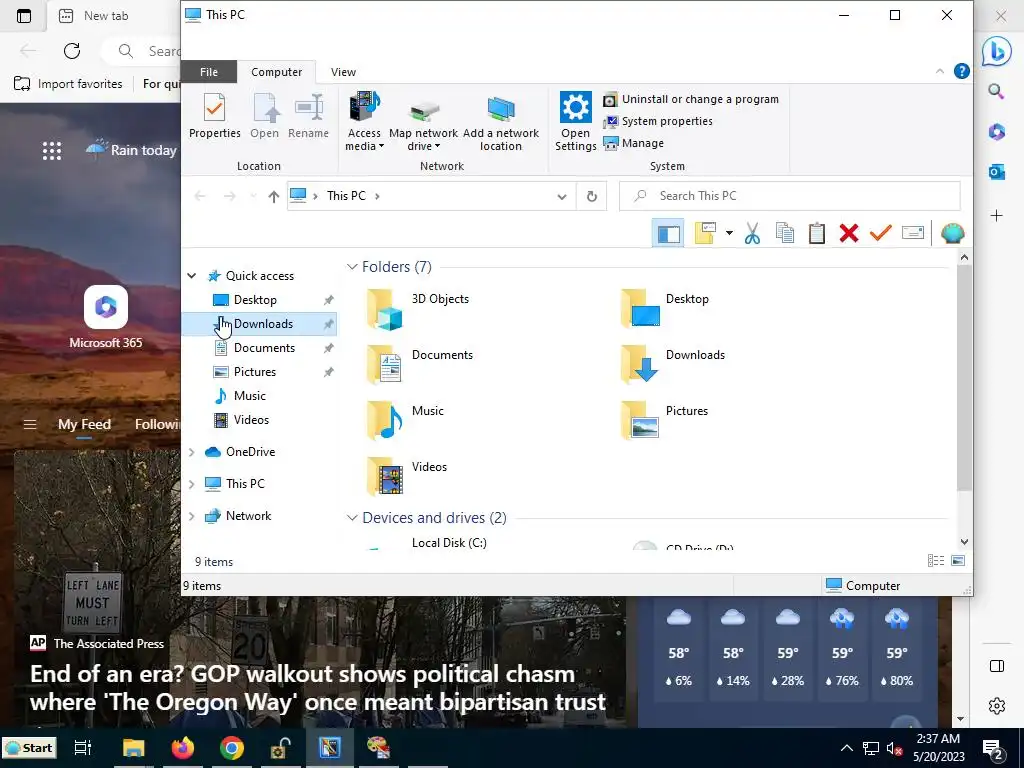Select the Computer ribbon tab
The width and height of the screenshot is (1024, 768).
(276, 72)
